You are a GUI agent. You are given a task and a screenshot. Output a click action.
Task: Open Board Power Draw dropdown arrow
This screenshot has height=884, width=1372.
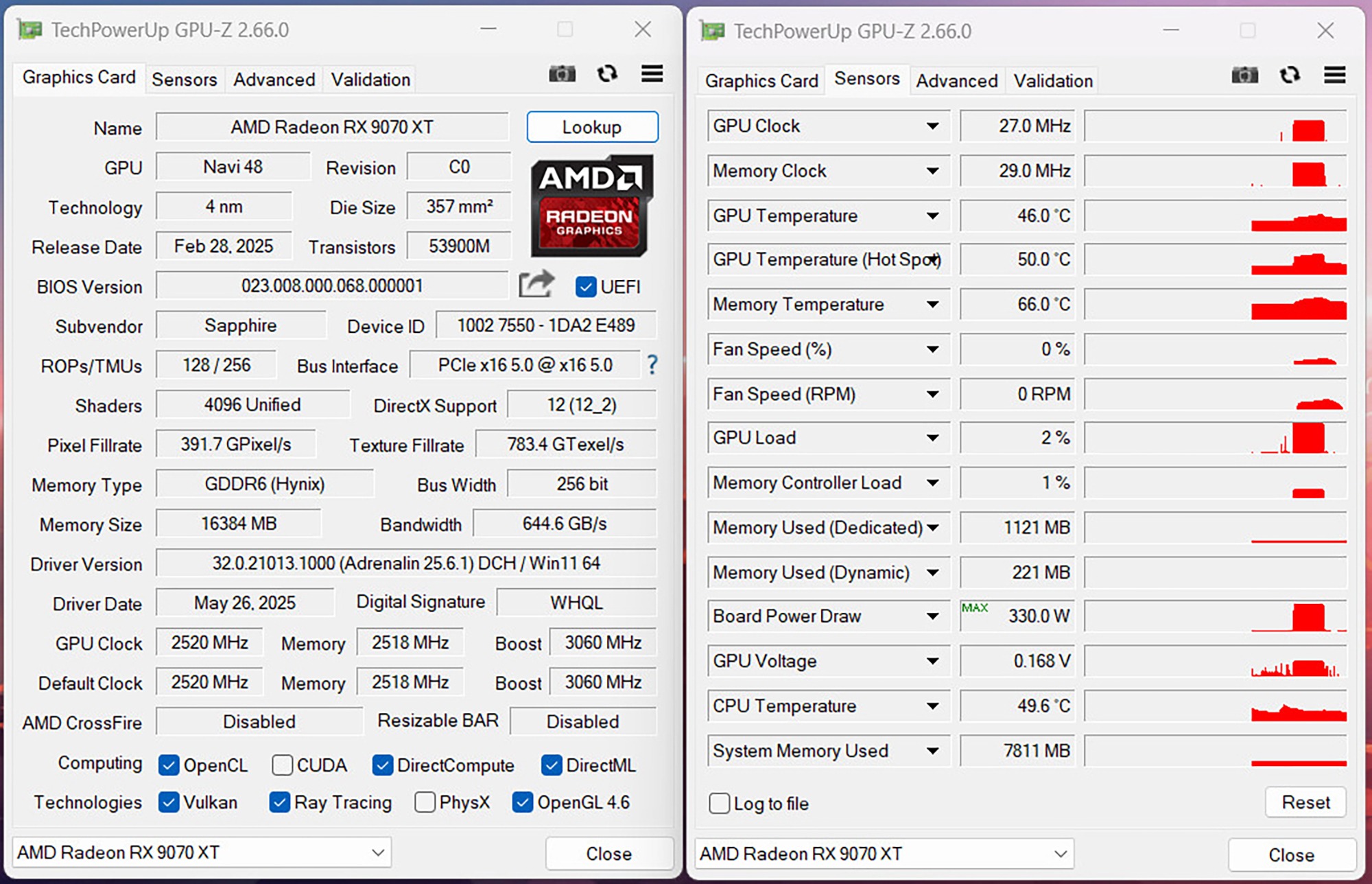click(932, 616)
